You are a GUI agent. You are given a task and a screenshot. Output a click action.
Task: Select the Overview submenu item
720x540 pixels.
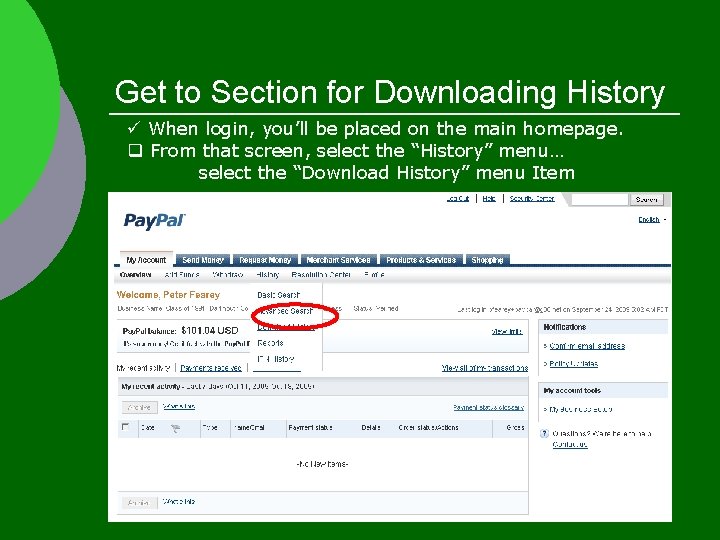pyautogui.click(x=135, y=275)
